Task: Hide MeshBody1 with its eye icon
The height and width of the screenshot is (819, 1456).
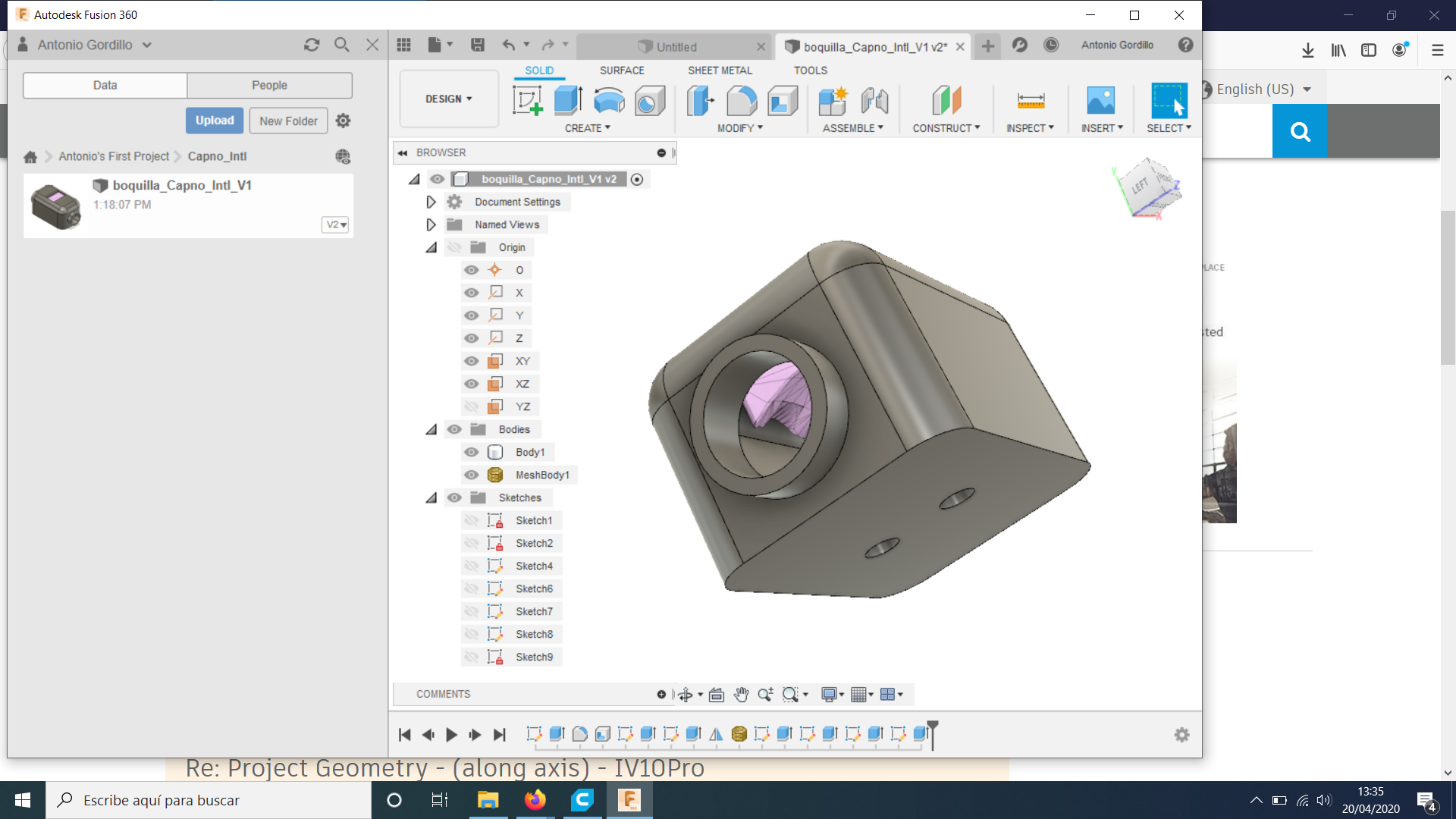Action: [x=472, y=475]
